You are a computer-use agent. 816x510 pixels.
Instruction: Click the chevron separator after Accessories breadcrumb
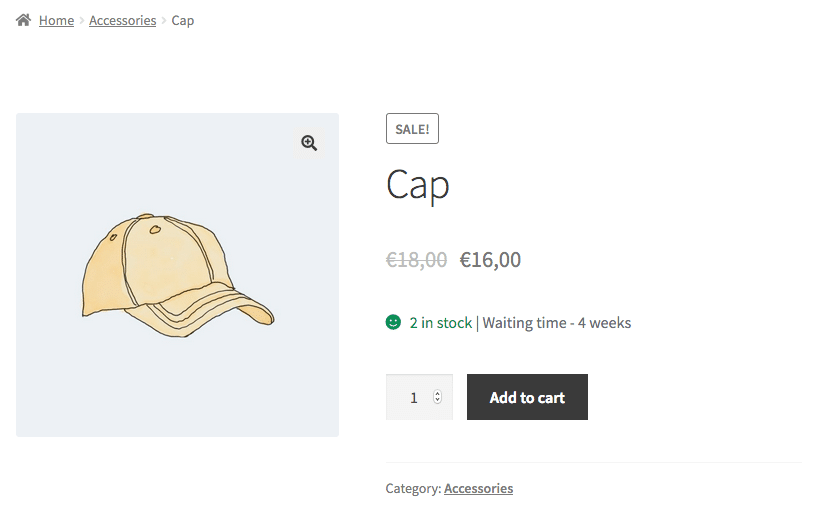coord(164,20)
